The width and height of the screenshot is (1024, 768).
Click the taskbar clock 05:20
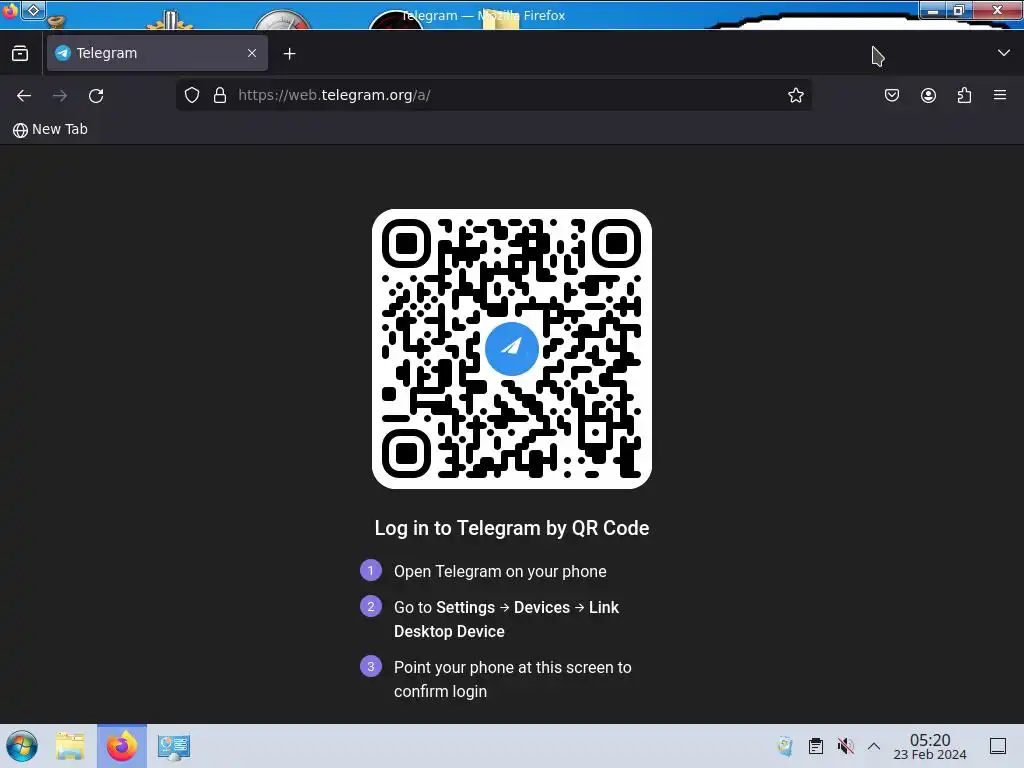[x=930, y=746]
